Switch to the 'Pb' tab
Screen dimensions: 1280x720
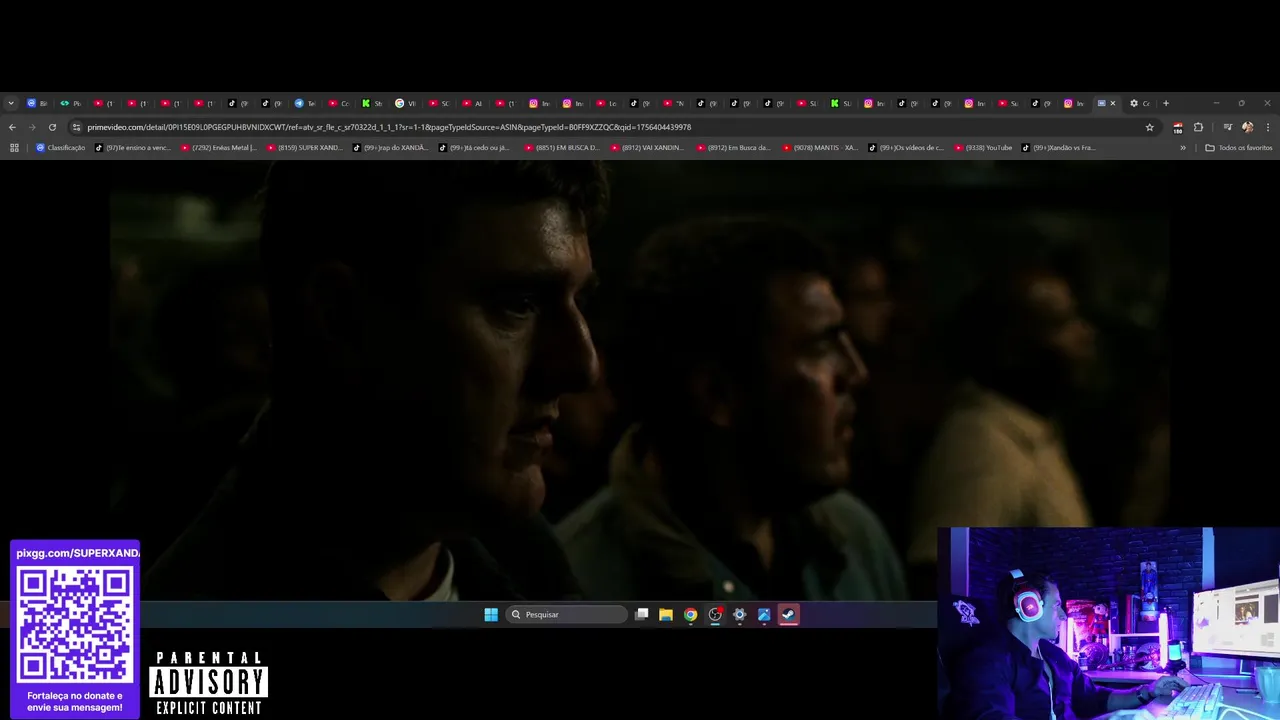(x=70, y=103)
